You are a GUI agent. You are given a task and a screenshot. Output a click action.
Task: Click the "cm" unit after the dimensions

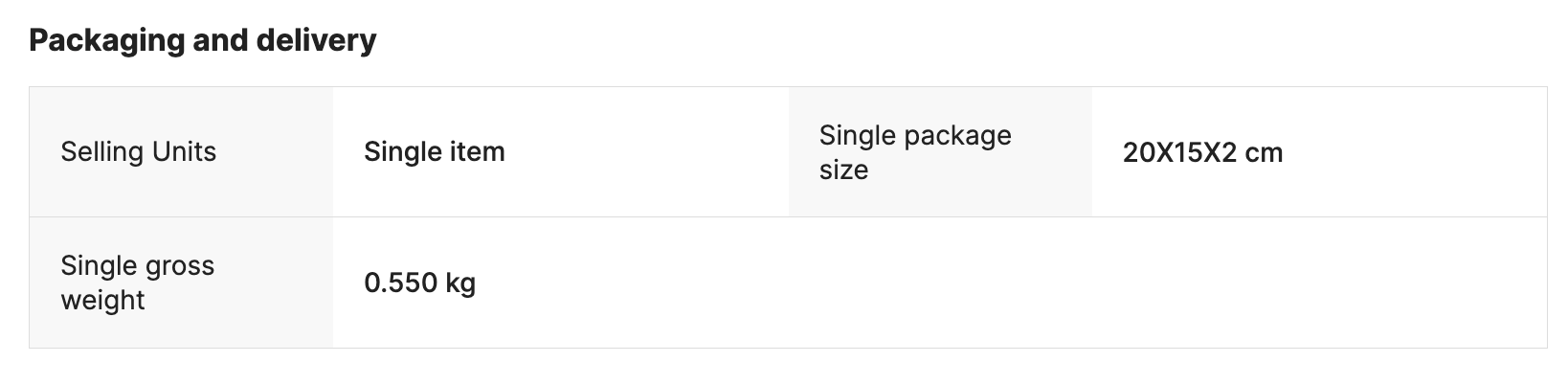1264,152
